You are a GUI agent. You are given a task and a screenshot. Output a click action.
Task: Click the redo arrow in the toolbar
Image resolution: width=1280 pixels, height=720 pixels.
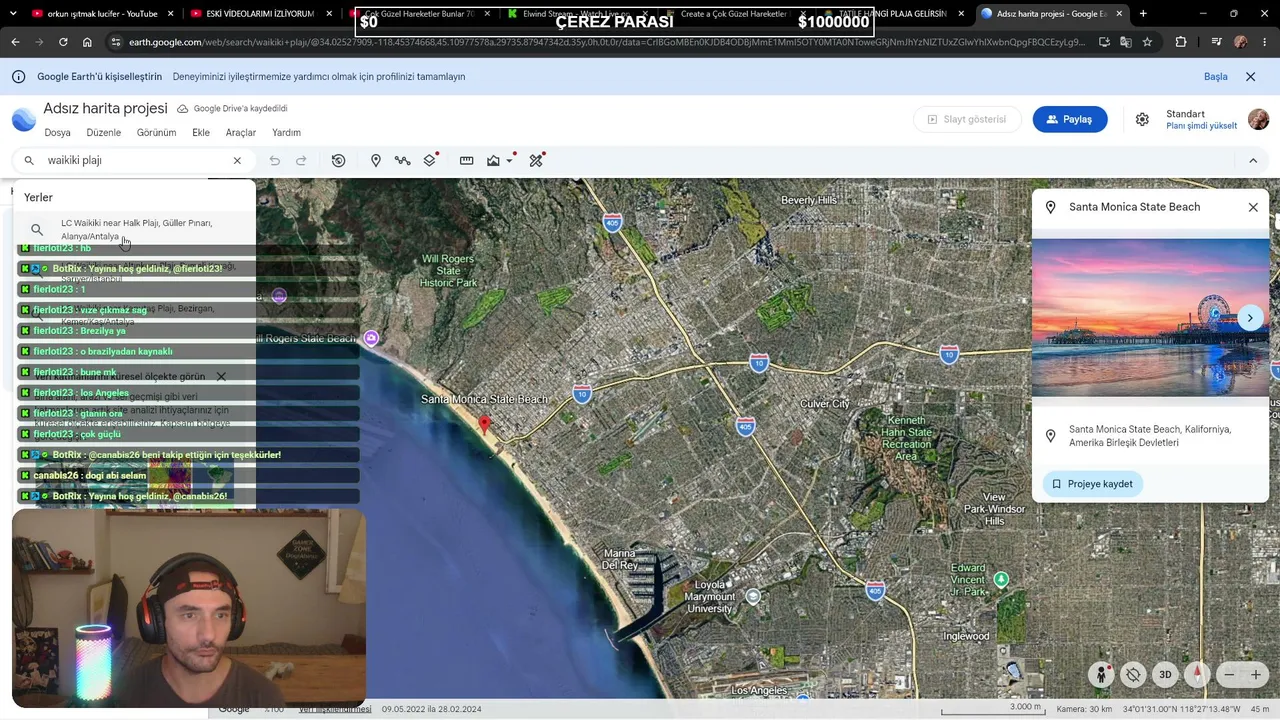(301, 160)
